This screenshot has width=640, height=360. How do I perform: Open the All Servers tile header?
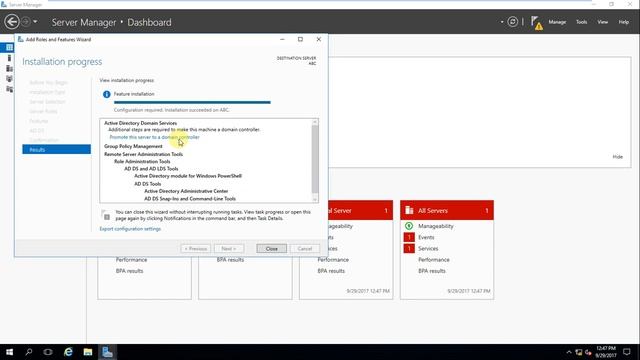click(x=447, y=210)
